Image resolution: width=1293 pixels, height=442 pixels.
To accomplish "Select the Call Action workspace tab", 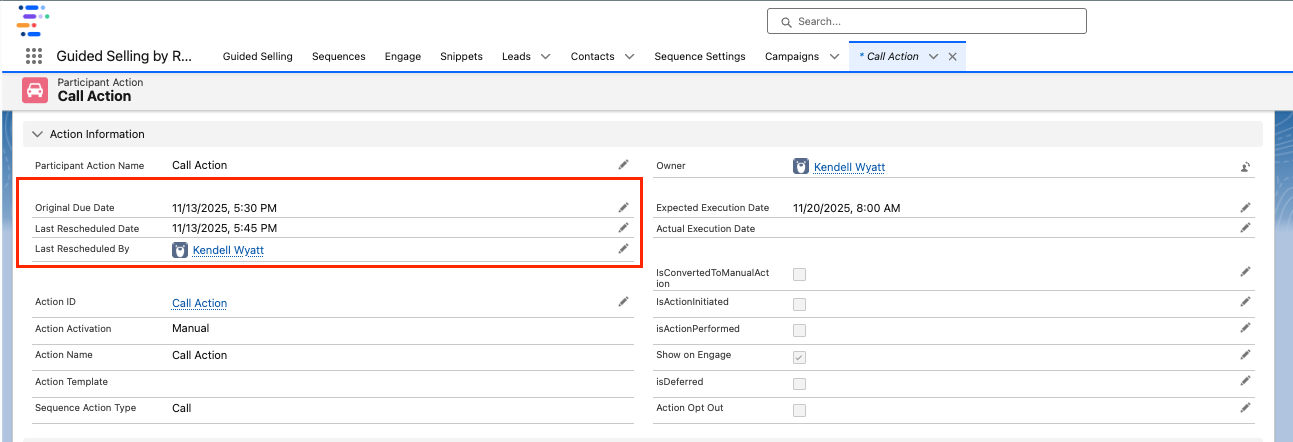I will (x=889, y=56).
